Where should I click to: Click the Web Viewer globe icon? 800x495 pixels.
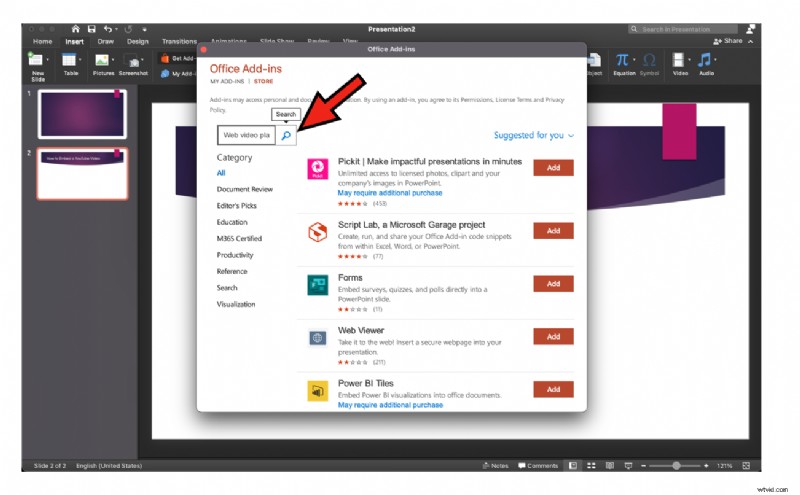click(317, 338)
